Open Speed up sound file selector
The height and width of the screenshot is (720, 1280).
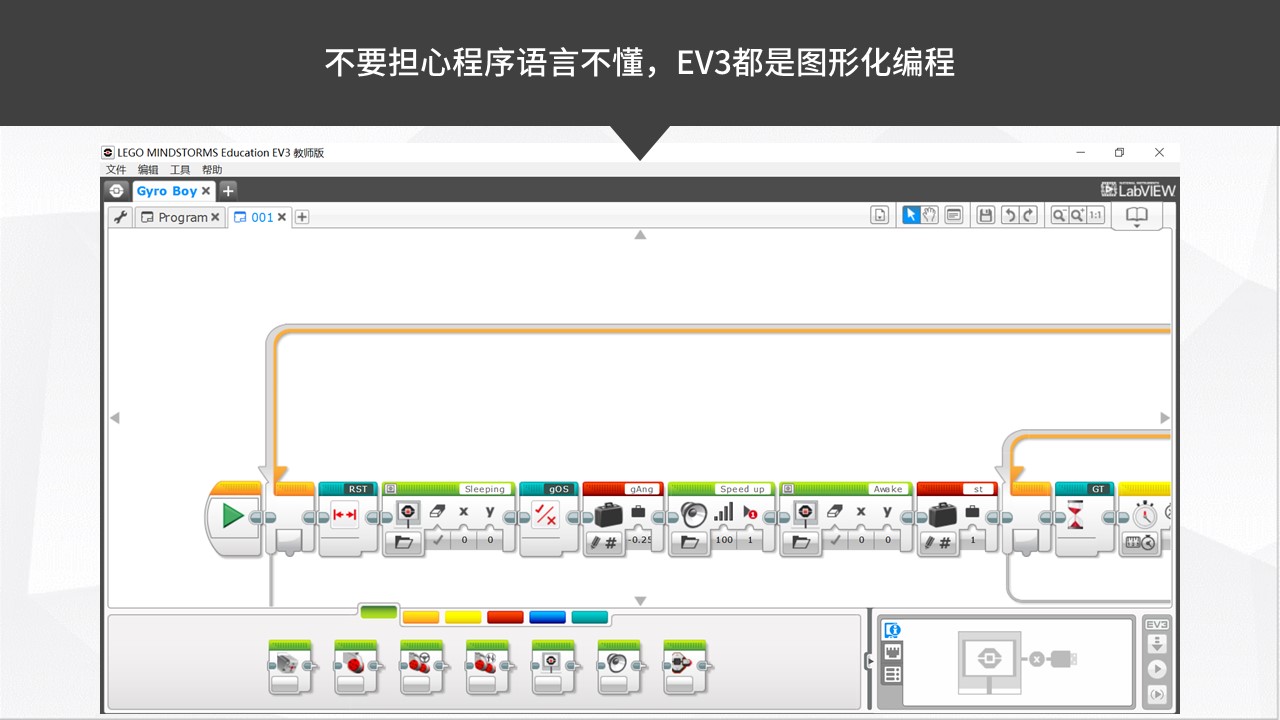[689, 541]
